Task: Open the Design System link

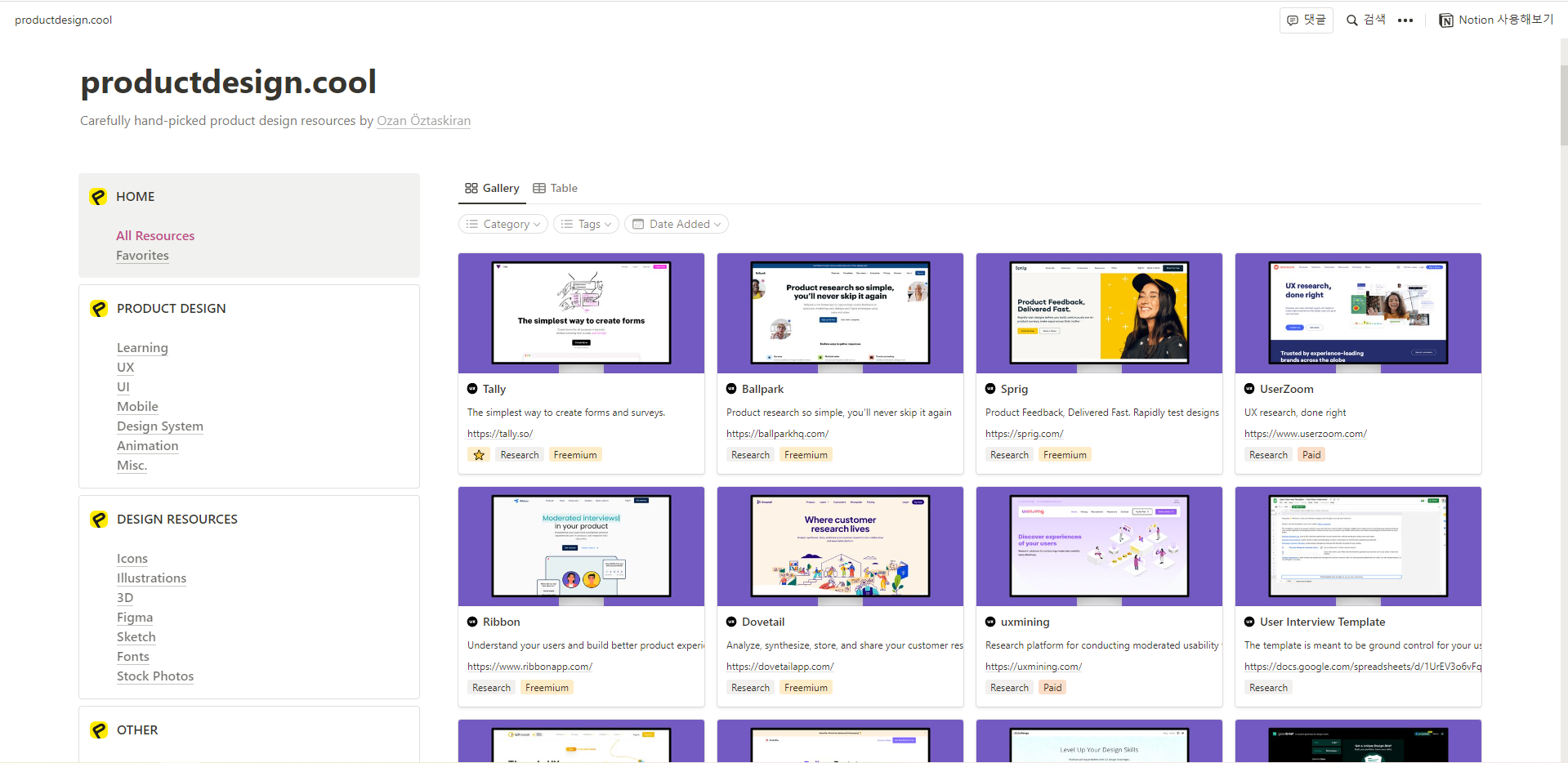Action: coord(160,426)
